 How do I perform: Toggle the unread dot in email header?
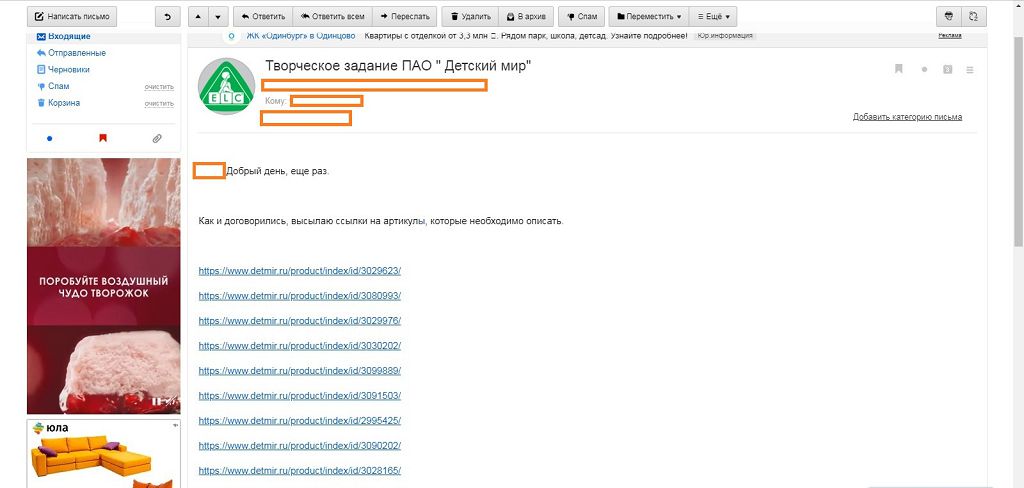click(x=924, y=69)
